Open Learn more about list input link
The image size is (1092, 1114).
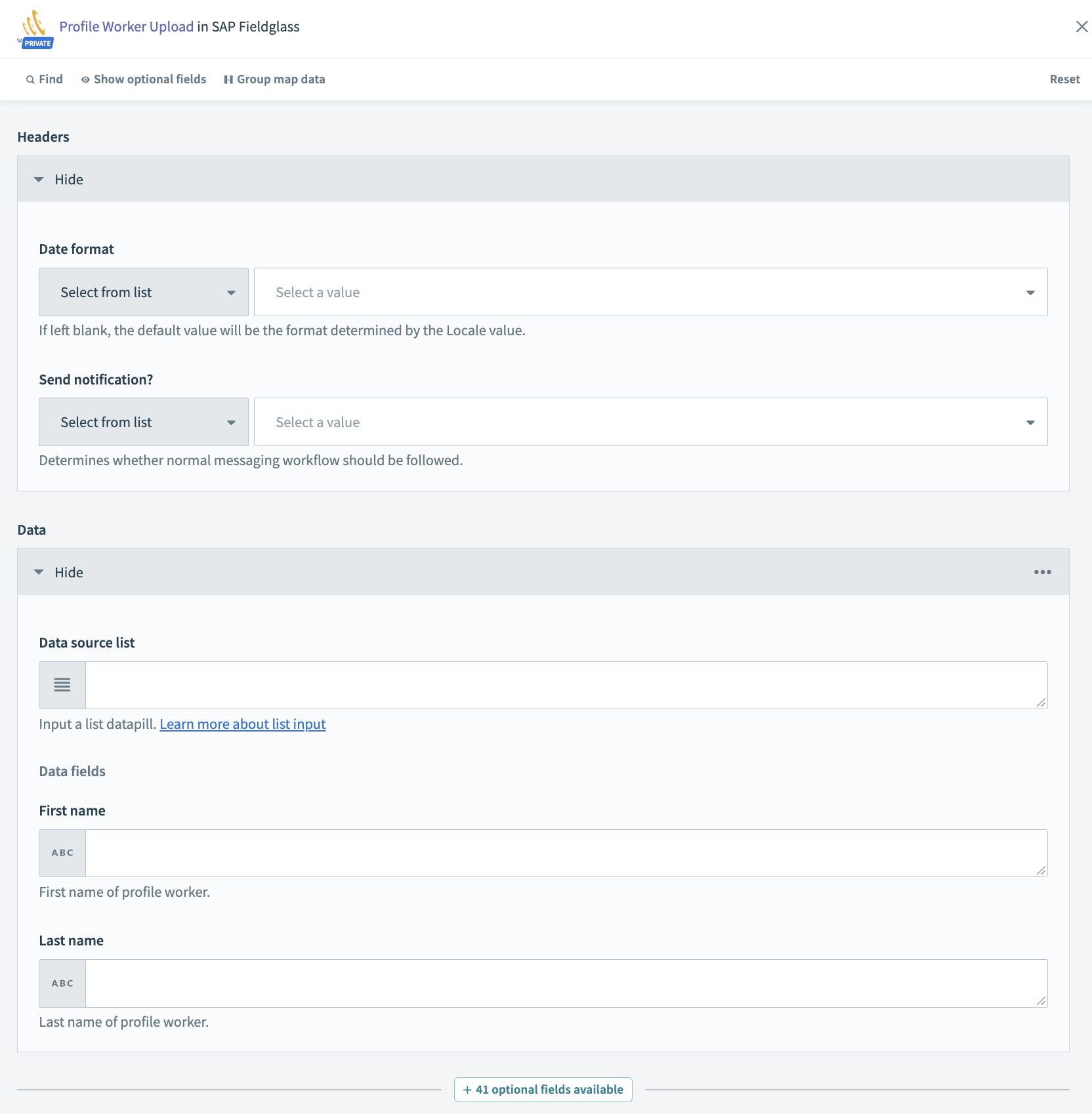click(242, 724)
